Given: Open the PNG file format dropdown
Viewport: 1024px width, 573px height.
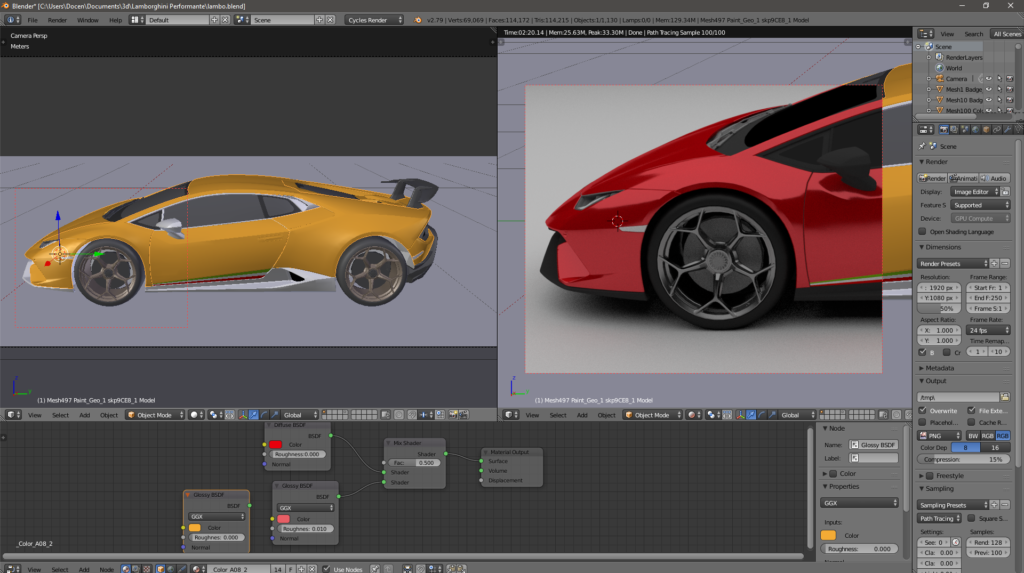Looking at the screenshot, I should click(x=941, y=436).
